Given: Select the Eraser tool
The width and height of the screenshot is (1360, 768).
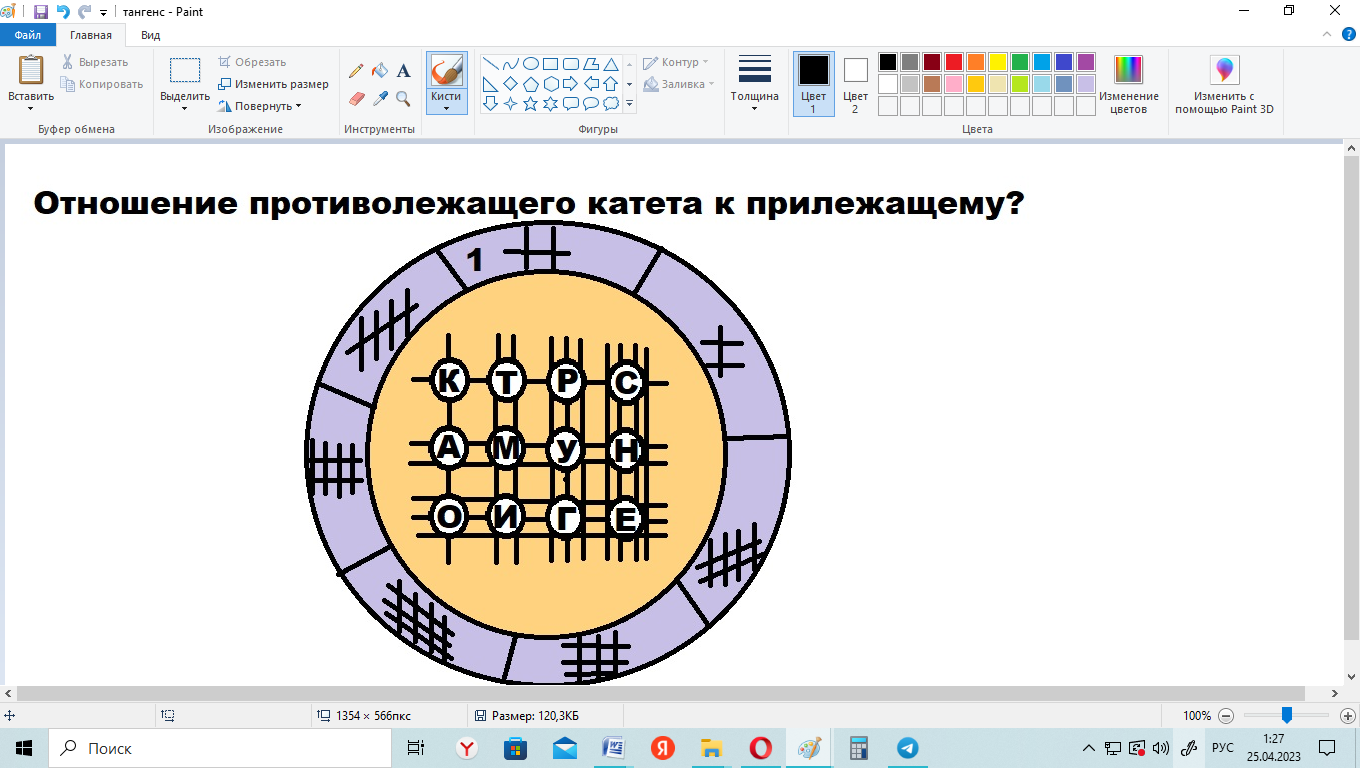Looking at the screenshot, I should [356, 98].
